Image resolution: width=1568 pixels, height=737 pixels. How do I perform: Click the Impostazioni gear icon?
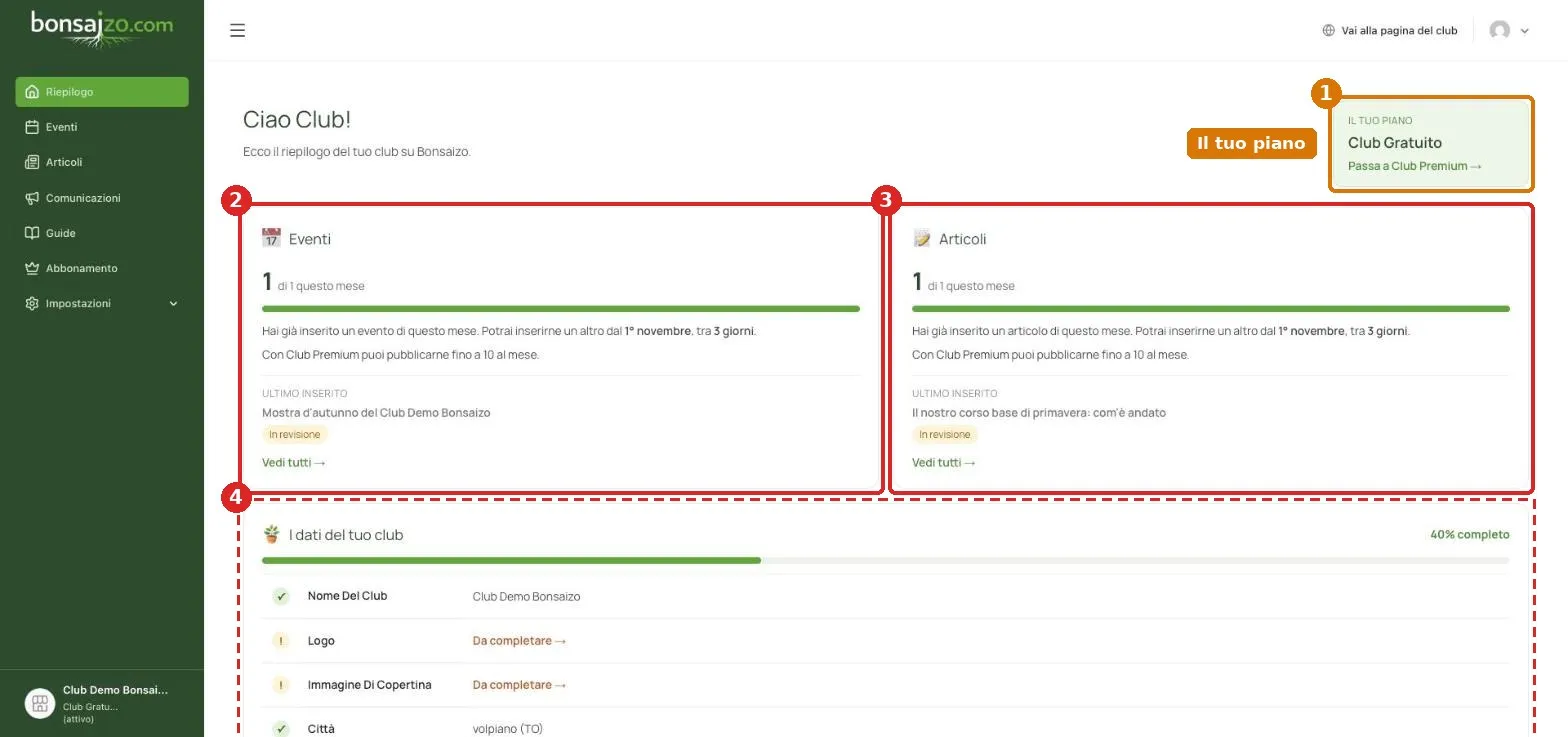click(x=32, y=303)
